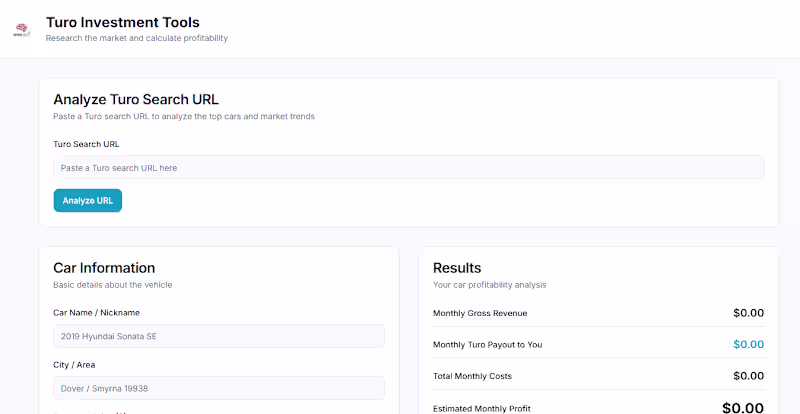Click the Analyze URL button
The image size is (800, 414).
coord(88,201)
